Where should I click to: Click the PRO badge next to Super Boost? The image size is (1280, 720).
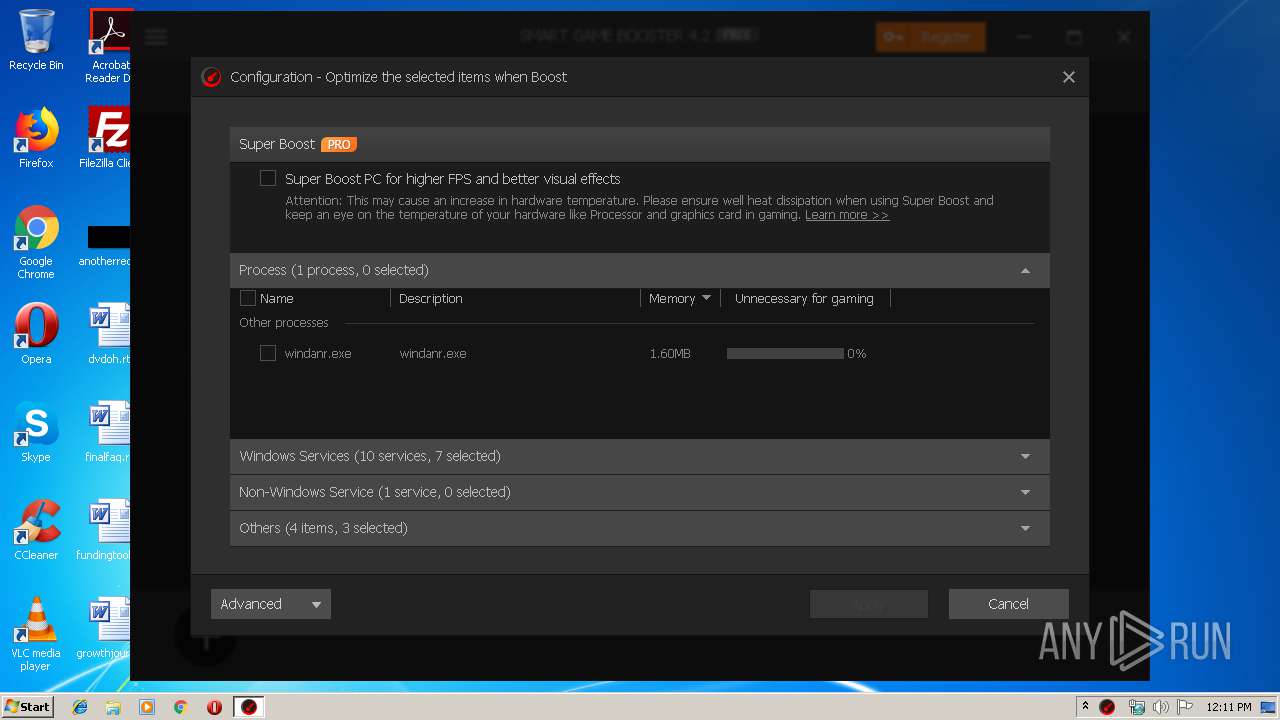[x=339, y=144]
